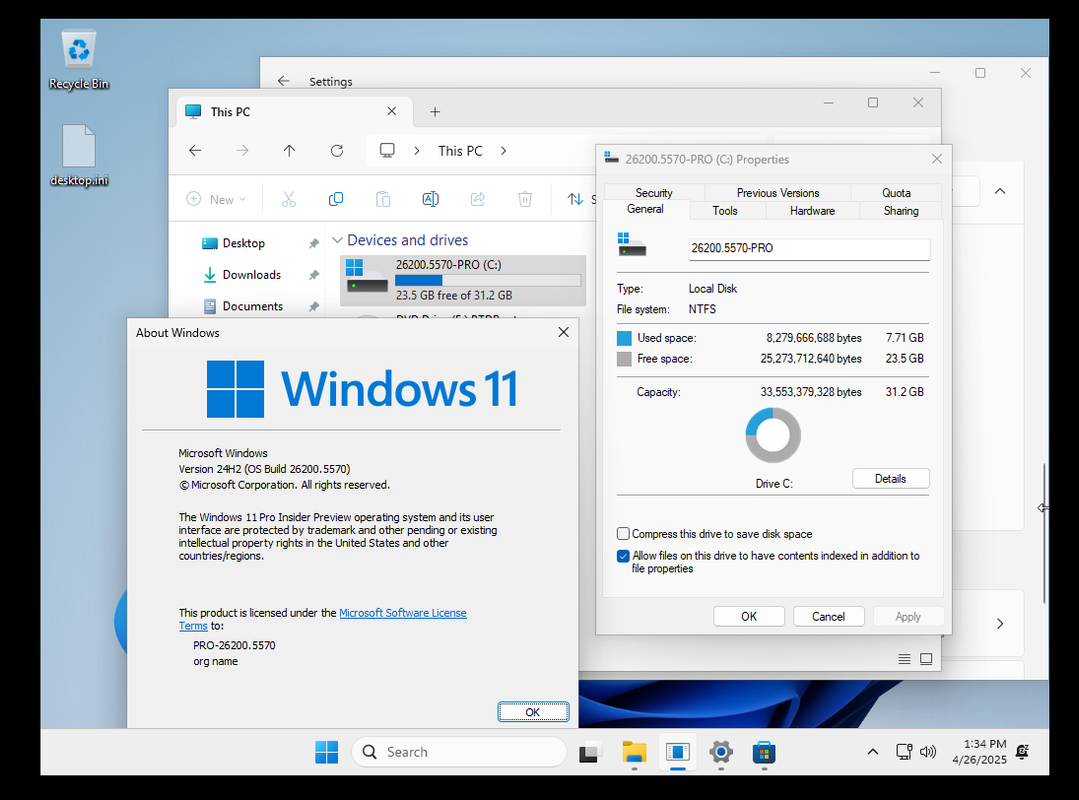Add a new File Explorer tab
Image resolution: width=1079 pixels, height=800 pixels.
click(435, 111)
